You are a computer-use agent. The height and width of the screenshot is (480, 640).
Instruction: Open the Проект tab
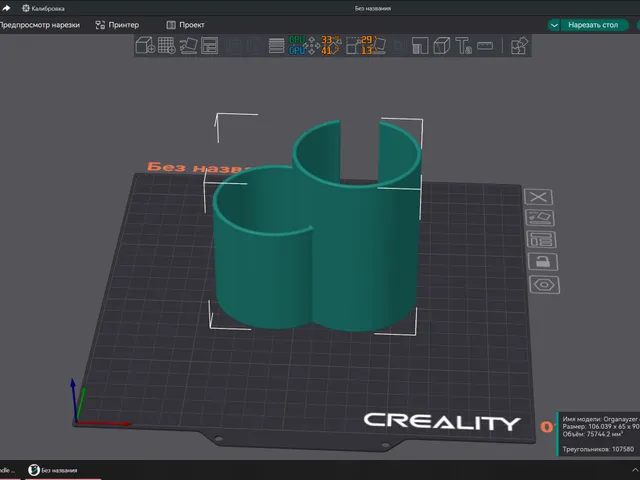pos(185,25)
